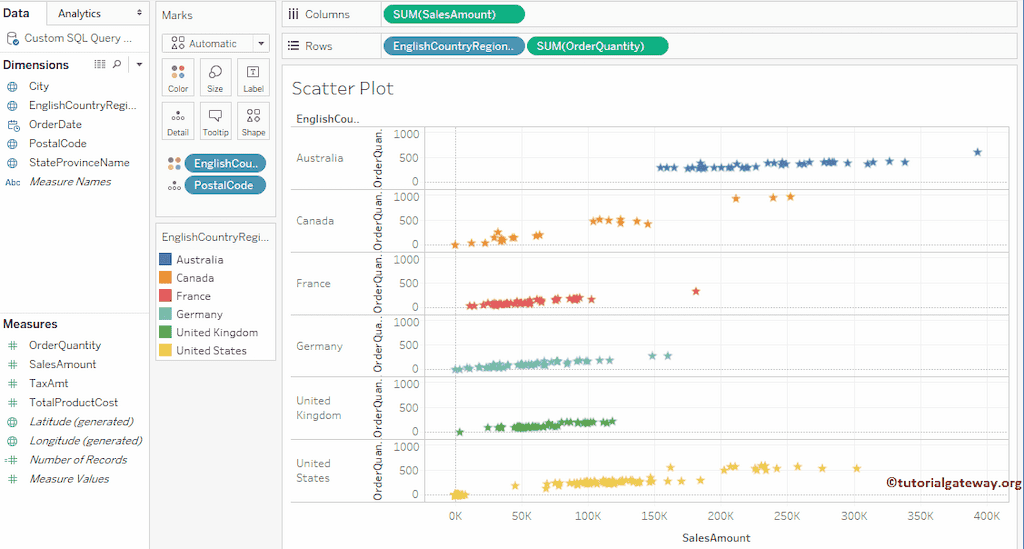
Task: Click the Custom SQL Query data source icon
Action: (12, 38)
